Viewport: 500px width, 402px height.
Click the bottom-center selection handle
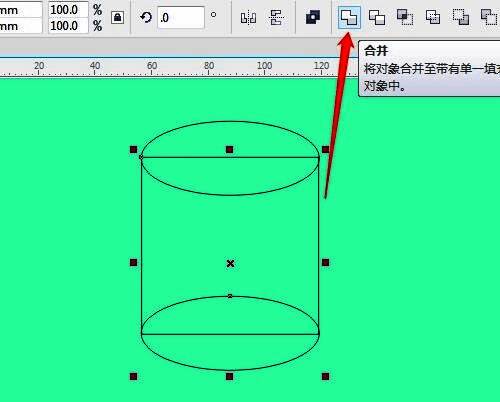pyautogui.click(x=229, y=377)
